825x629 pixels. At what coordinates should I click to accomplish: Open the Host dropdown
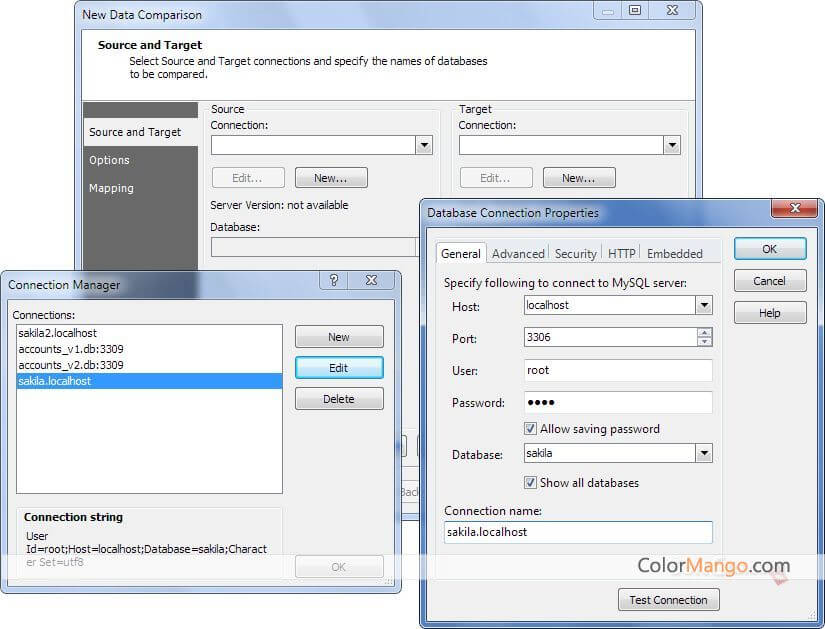[703, 305]
